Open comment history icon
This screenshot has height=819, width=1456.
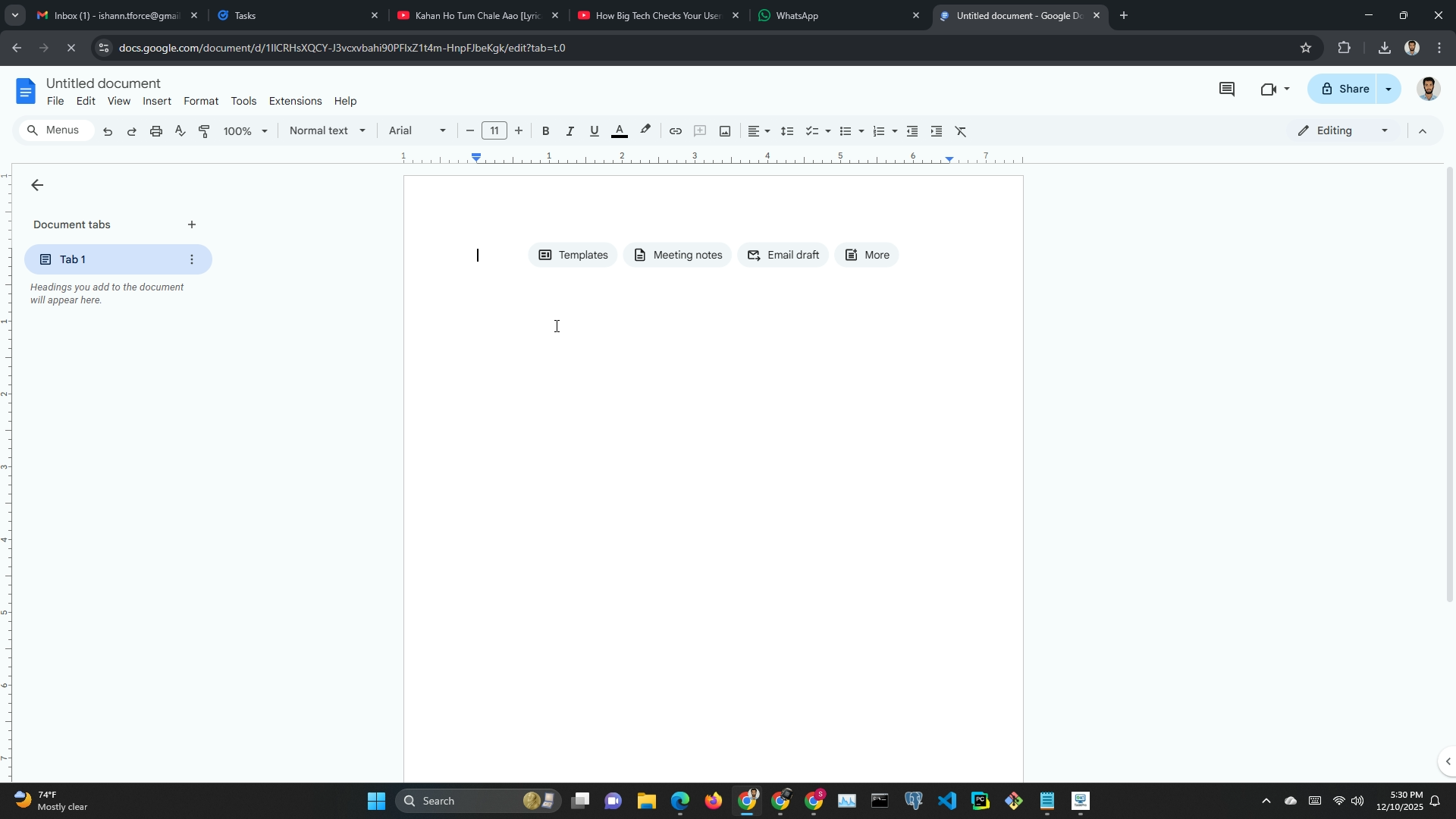(x=1226, y=89)
